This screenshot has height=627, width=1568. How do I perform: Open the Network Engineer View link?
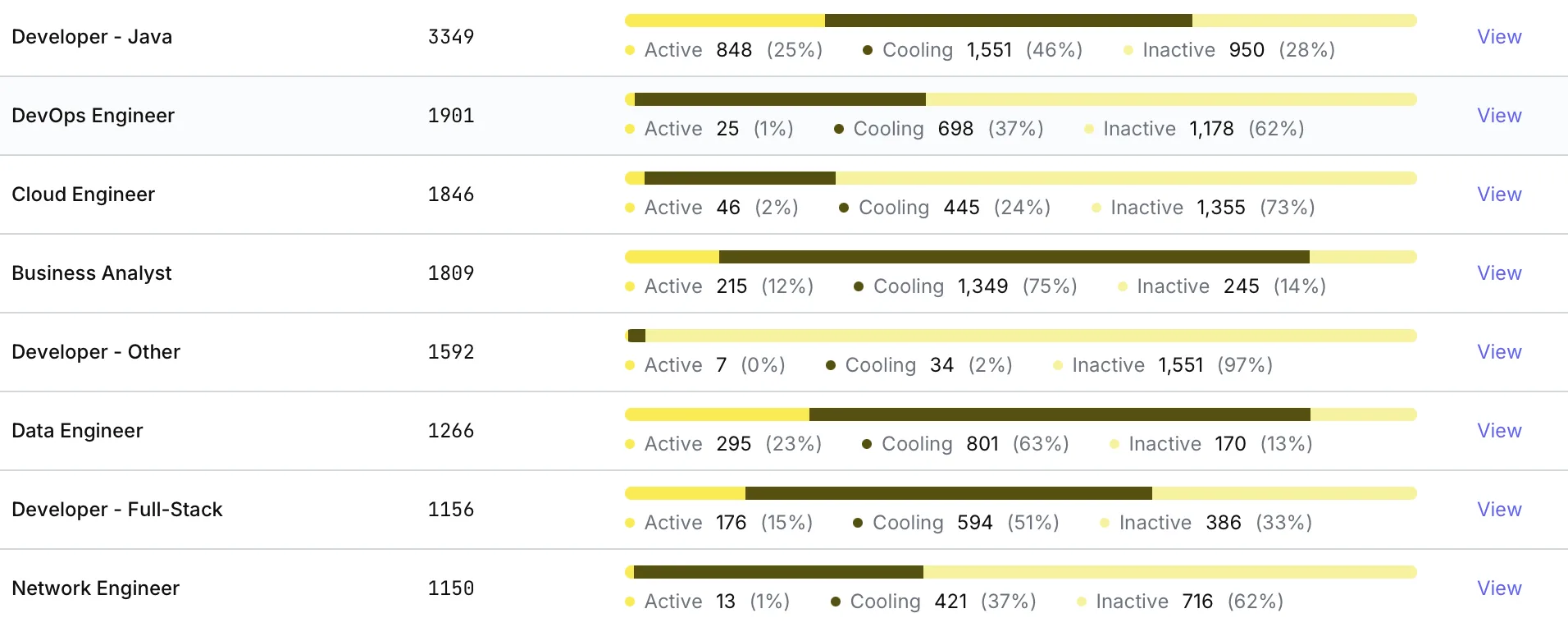1499,588
